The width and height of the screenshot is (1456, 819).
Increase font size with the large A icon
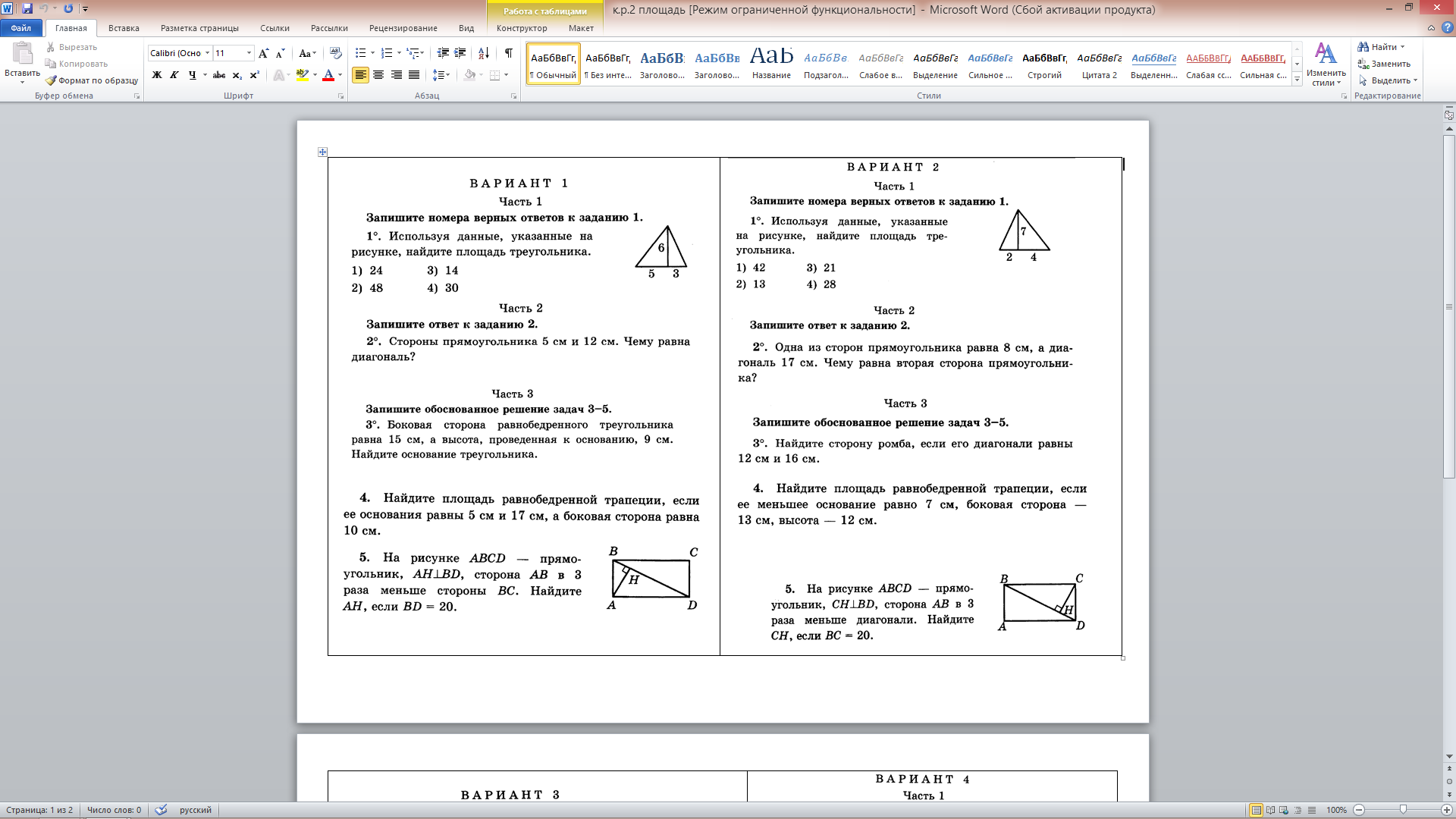[263, 53]
